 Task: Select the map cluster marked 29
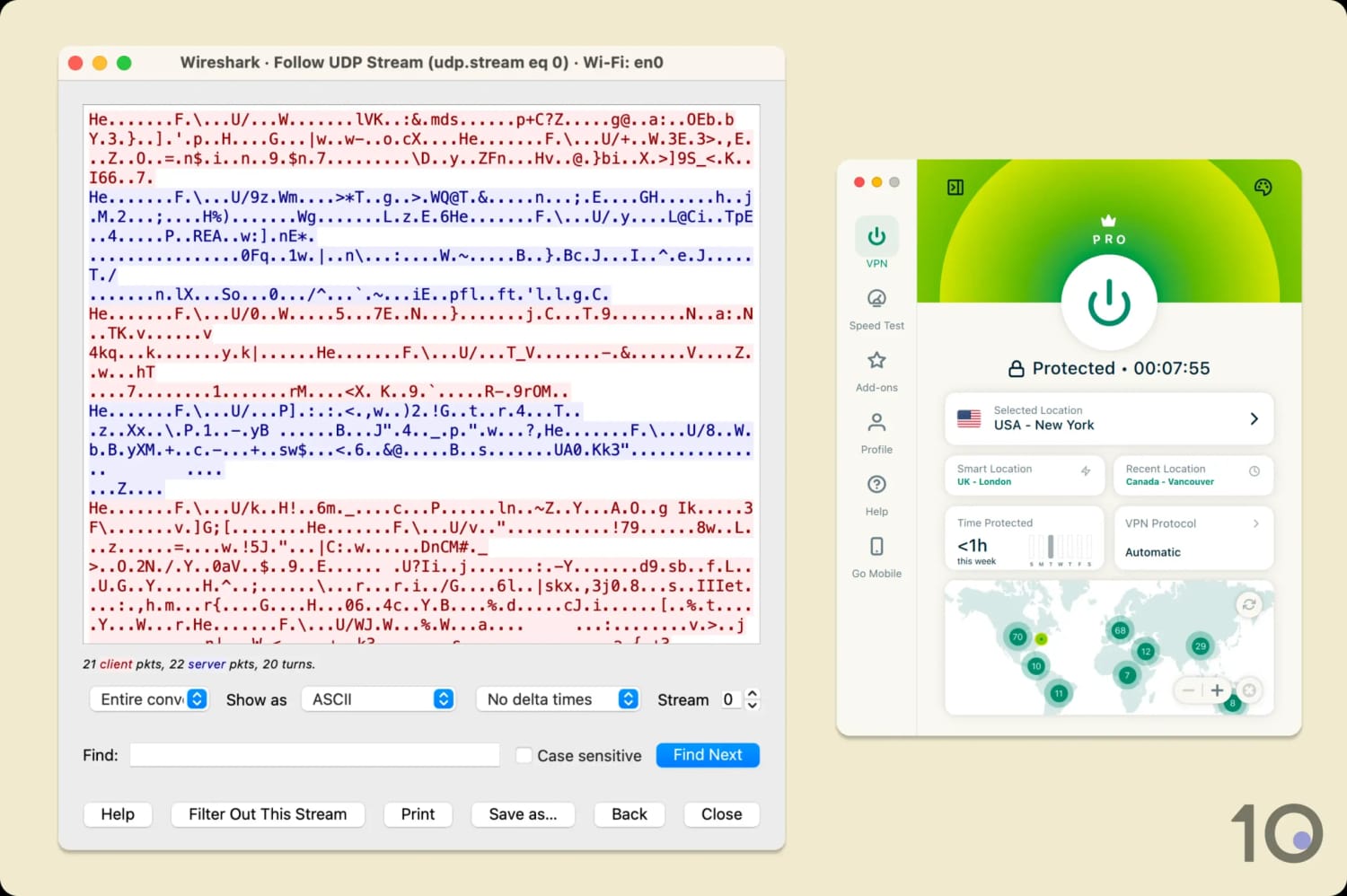click(1201, 646)
